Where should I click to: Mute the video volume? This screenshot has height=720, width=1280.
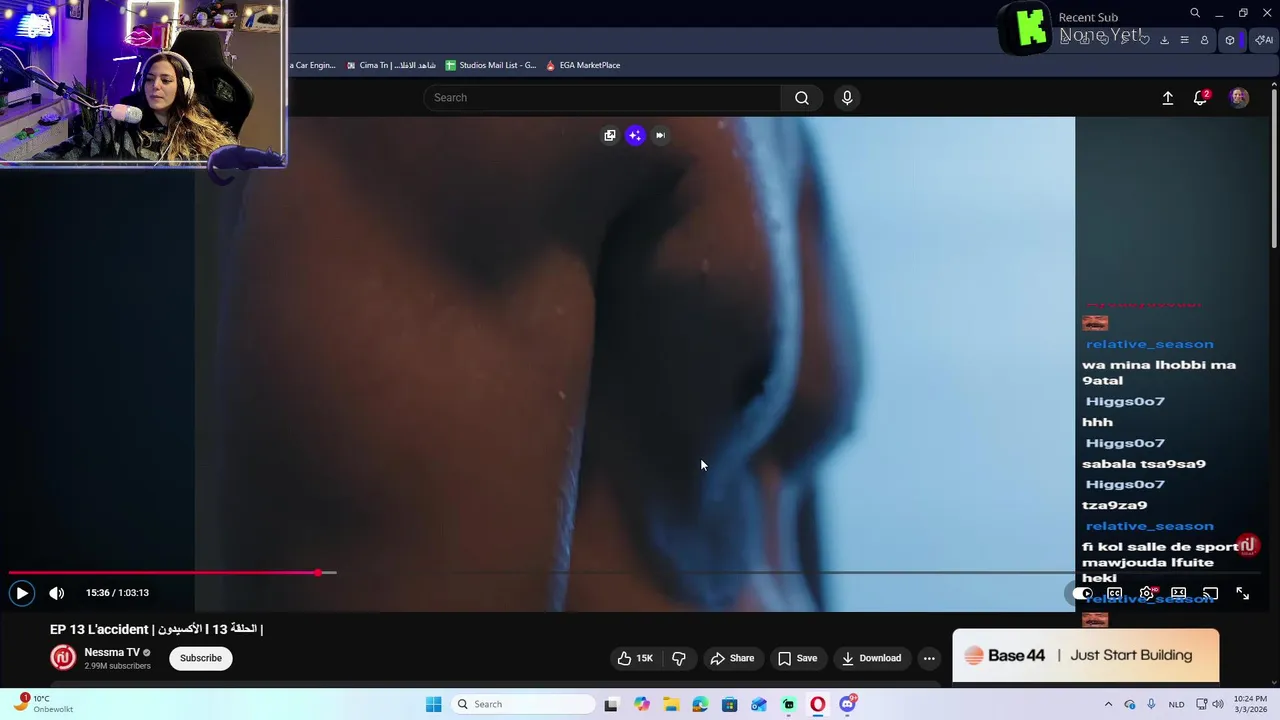57,593
